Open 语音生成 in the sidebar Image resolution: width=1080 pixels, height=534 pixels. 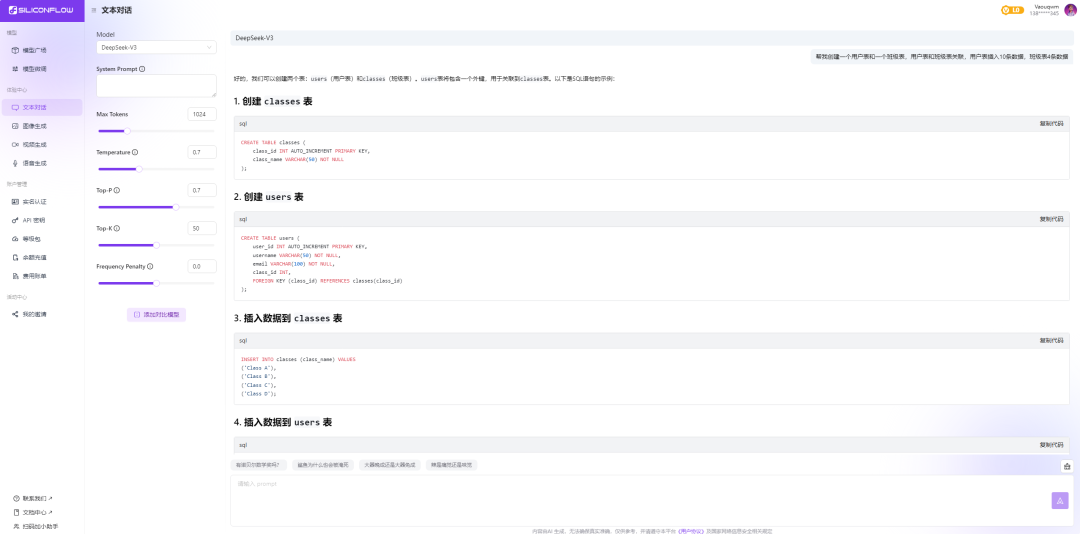click(41, 163)
